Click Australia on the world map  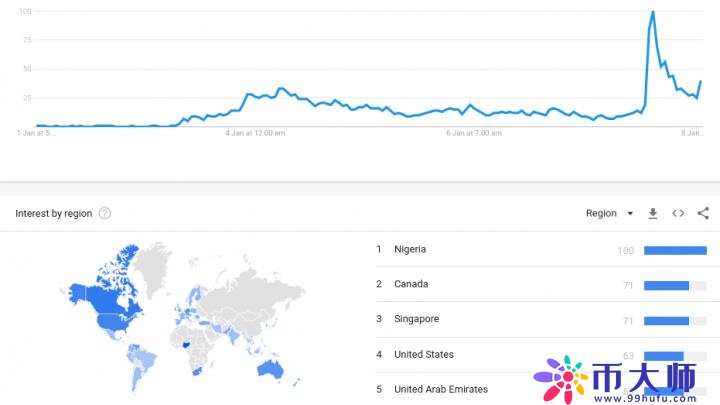point(271,369)
